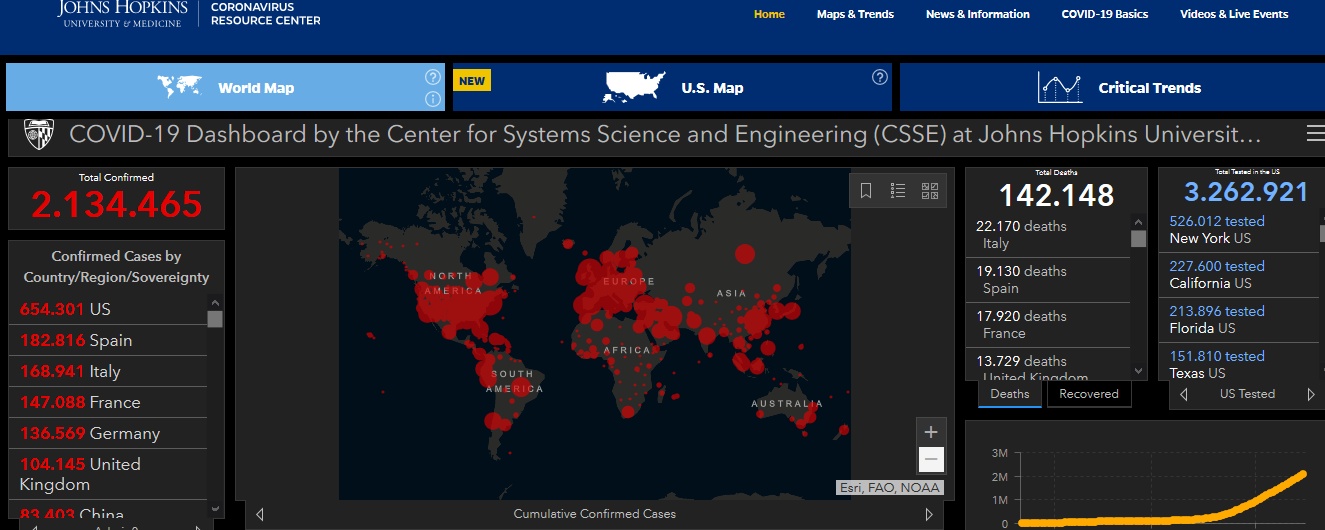
Task: Click the Critical Trends chart icon
Action: [x=1060, y=88]
